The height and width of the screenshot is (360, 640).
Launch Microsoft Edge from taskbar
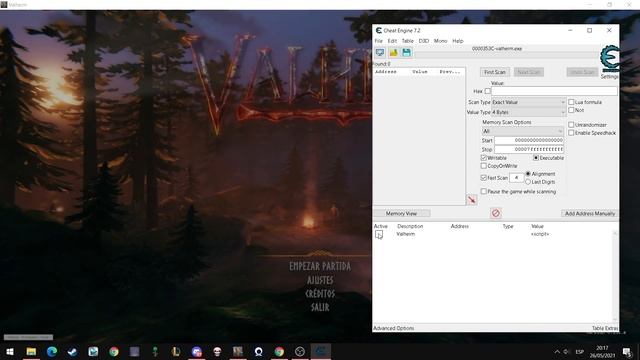52,351
